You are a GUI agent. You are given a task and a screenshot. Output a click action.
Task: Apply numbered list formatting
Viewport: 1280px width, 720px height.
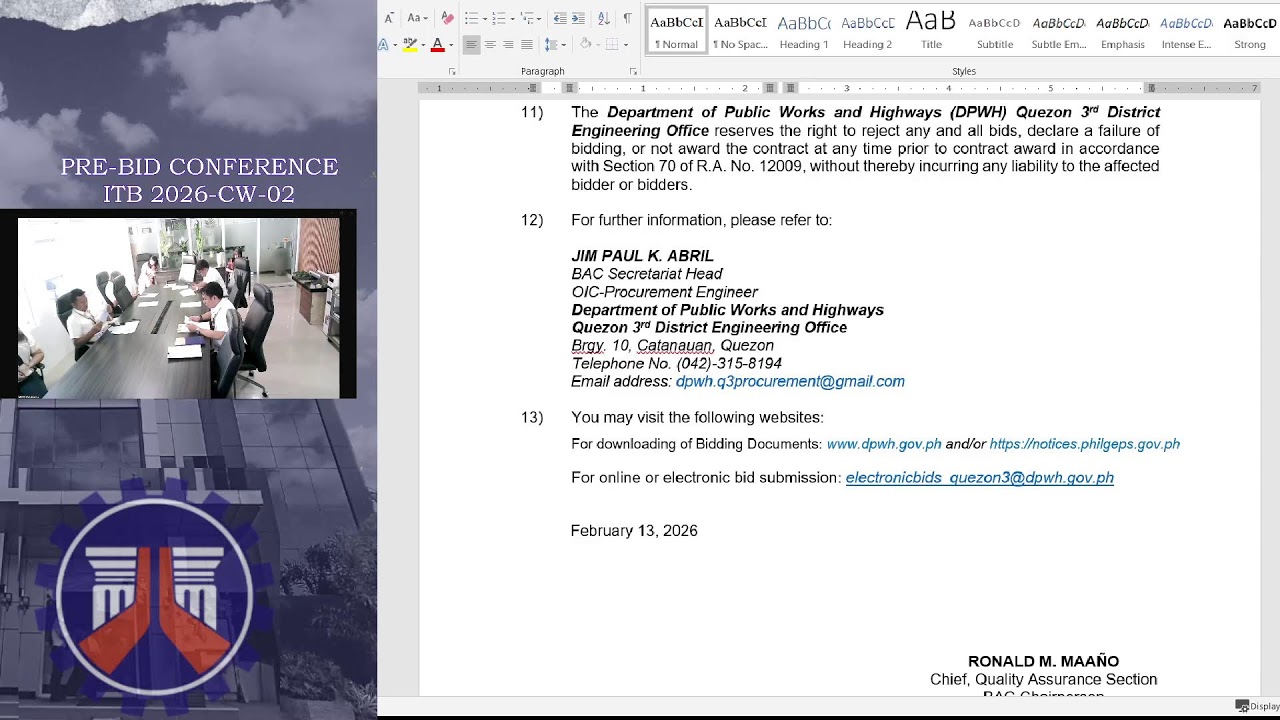(x=499, y=18)
